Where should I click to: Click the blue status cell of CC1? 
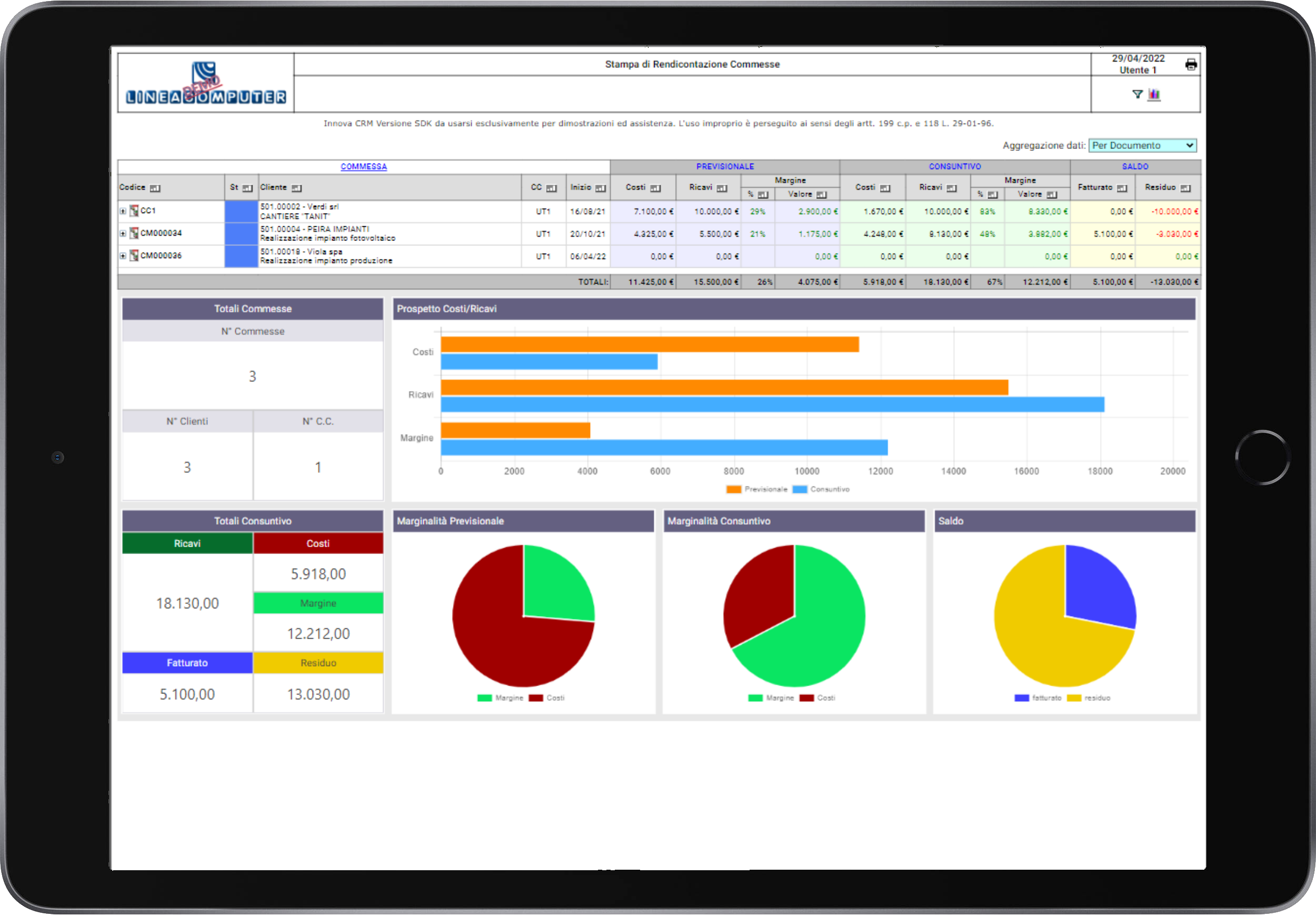(x=241, y=212)
